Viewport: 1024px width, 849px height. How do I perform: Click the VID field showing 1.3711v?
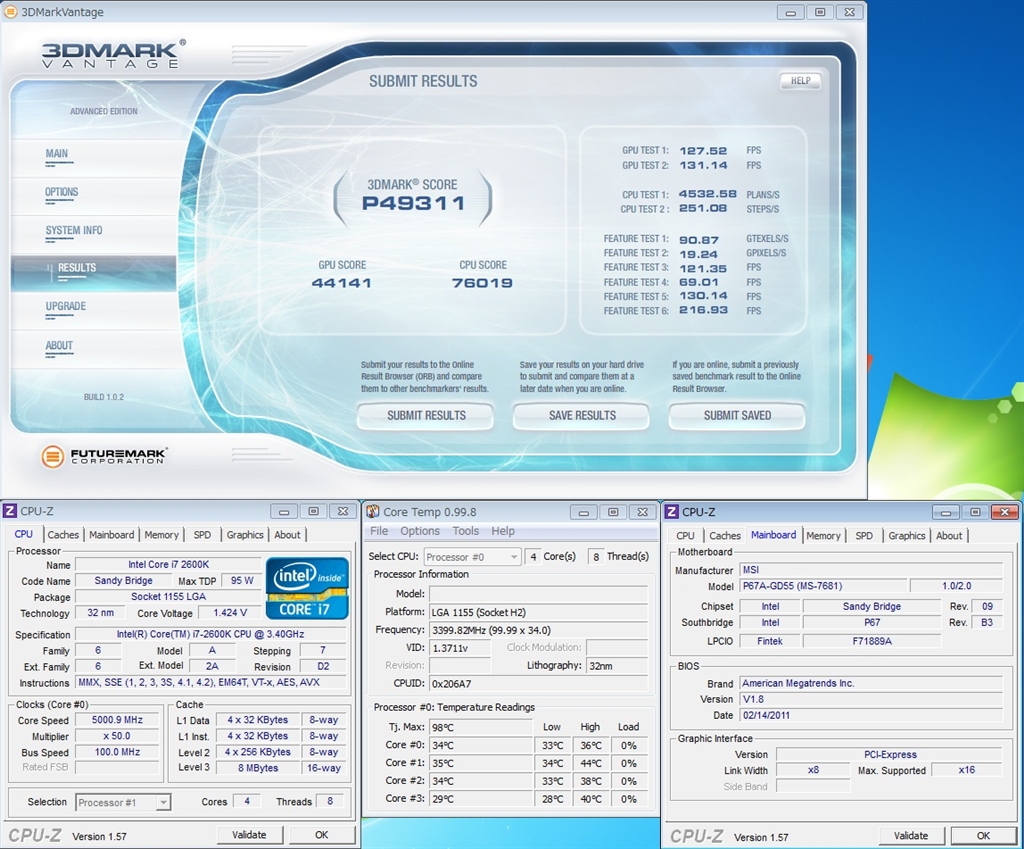pyautogui.click(x=460, y=648)
